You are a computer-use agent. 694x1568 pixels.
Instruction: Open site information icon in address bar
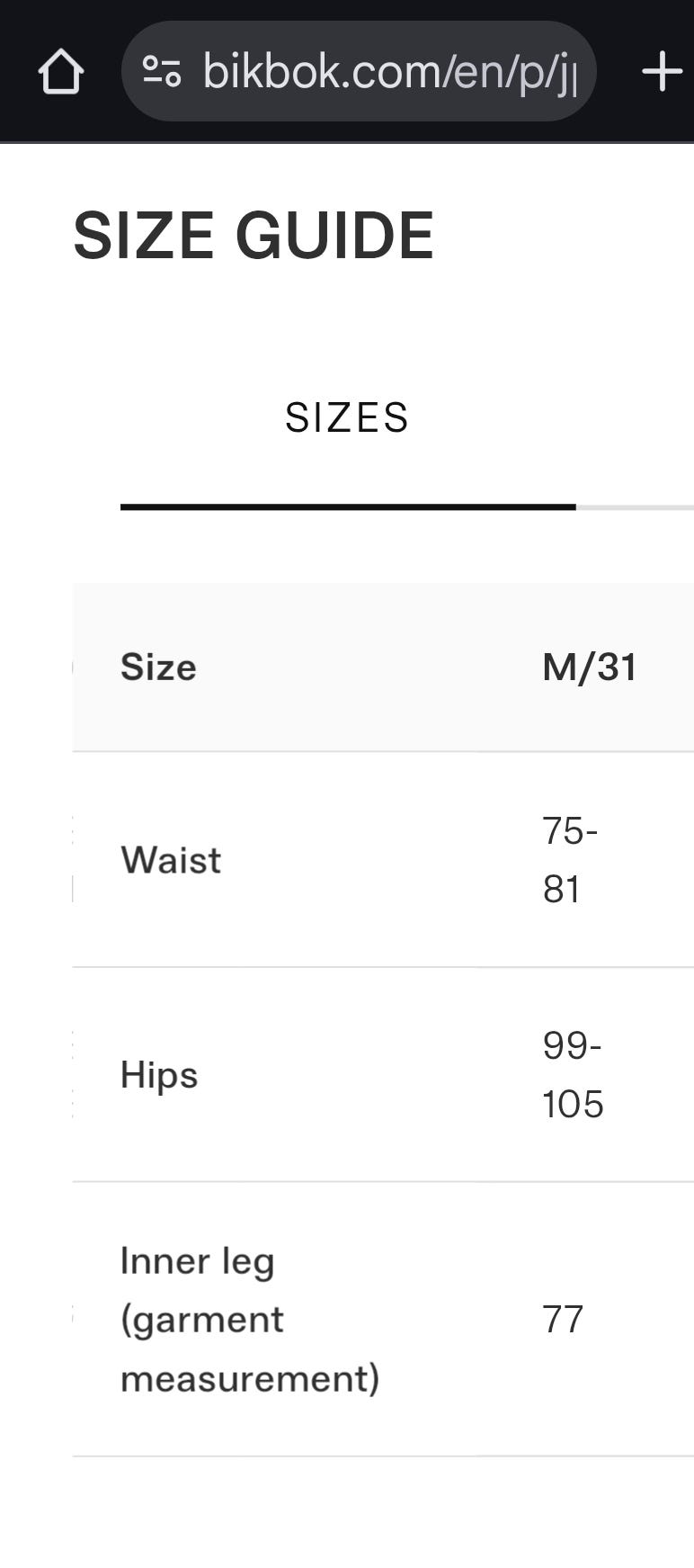click(162, 71)
